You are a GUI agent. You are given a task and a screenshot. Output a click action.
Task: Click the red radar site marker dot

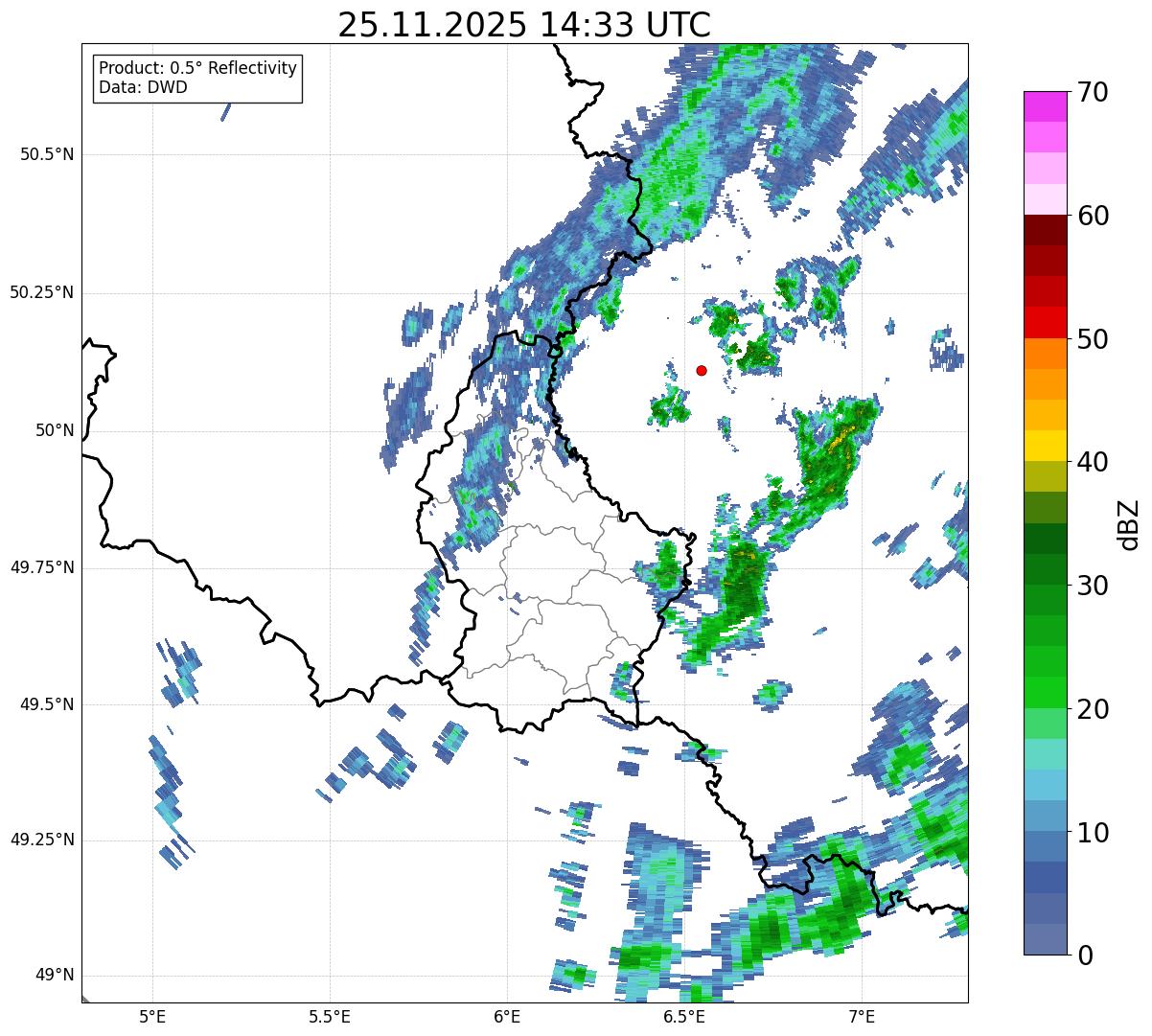tap(702, 370)
